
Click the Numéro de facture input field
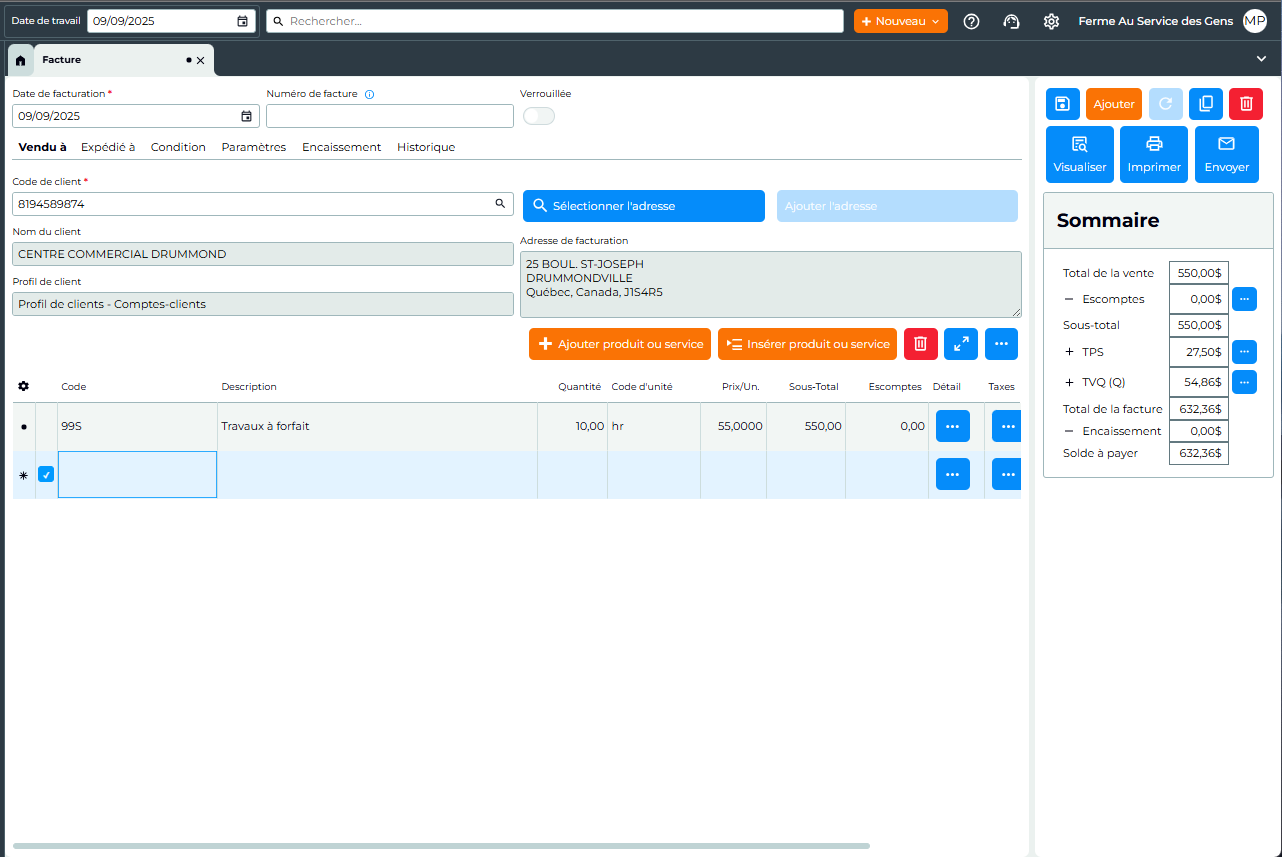click(390, 116)
